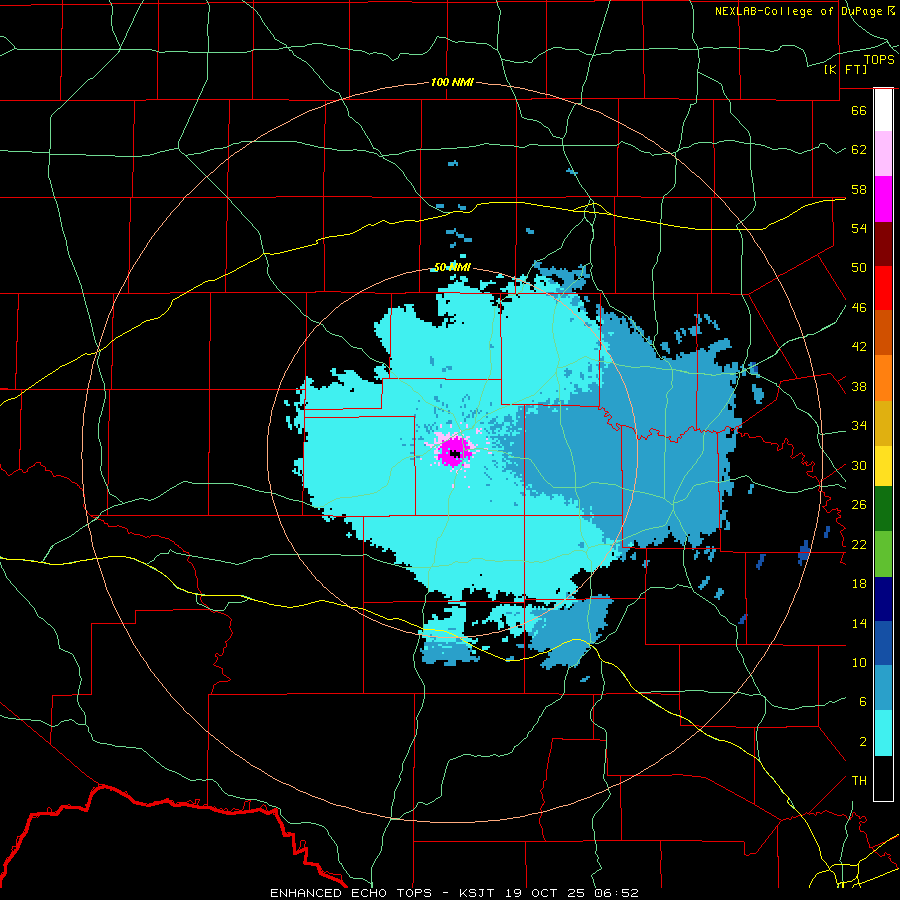Image resolution: width=900 pixels, height=900 pixels.
Task: Click the gold 34-38 legend swatch
Action: [883, 423]
